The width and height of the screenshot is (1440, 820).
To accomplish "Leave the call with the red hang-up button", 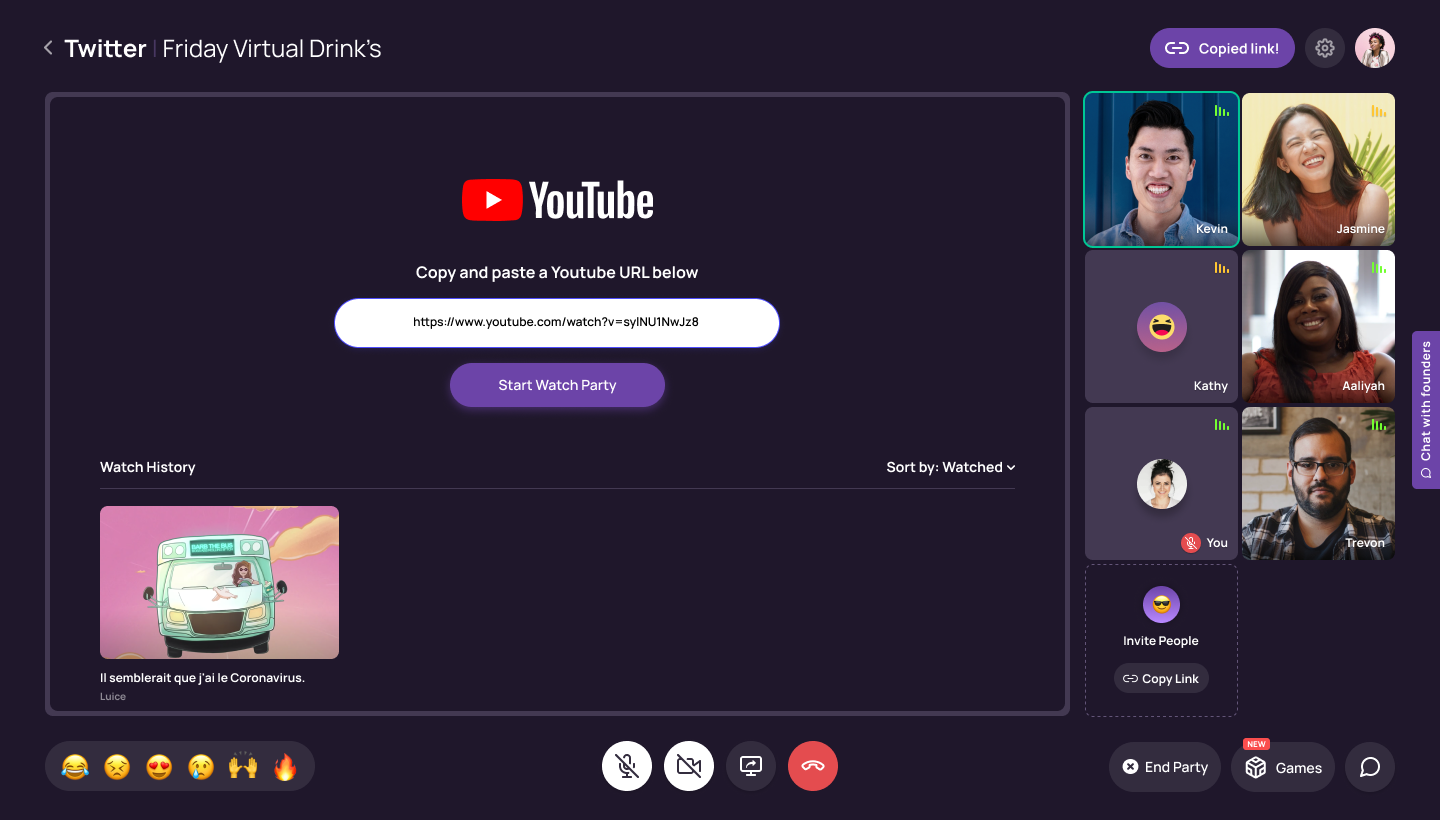I will click(813, 767).
